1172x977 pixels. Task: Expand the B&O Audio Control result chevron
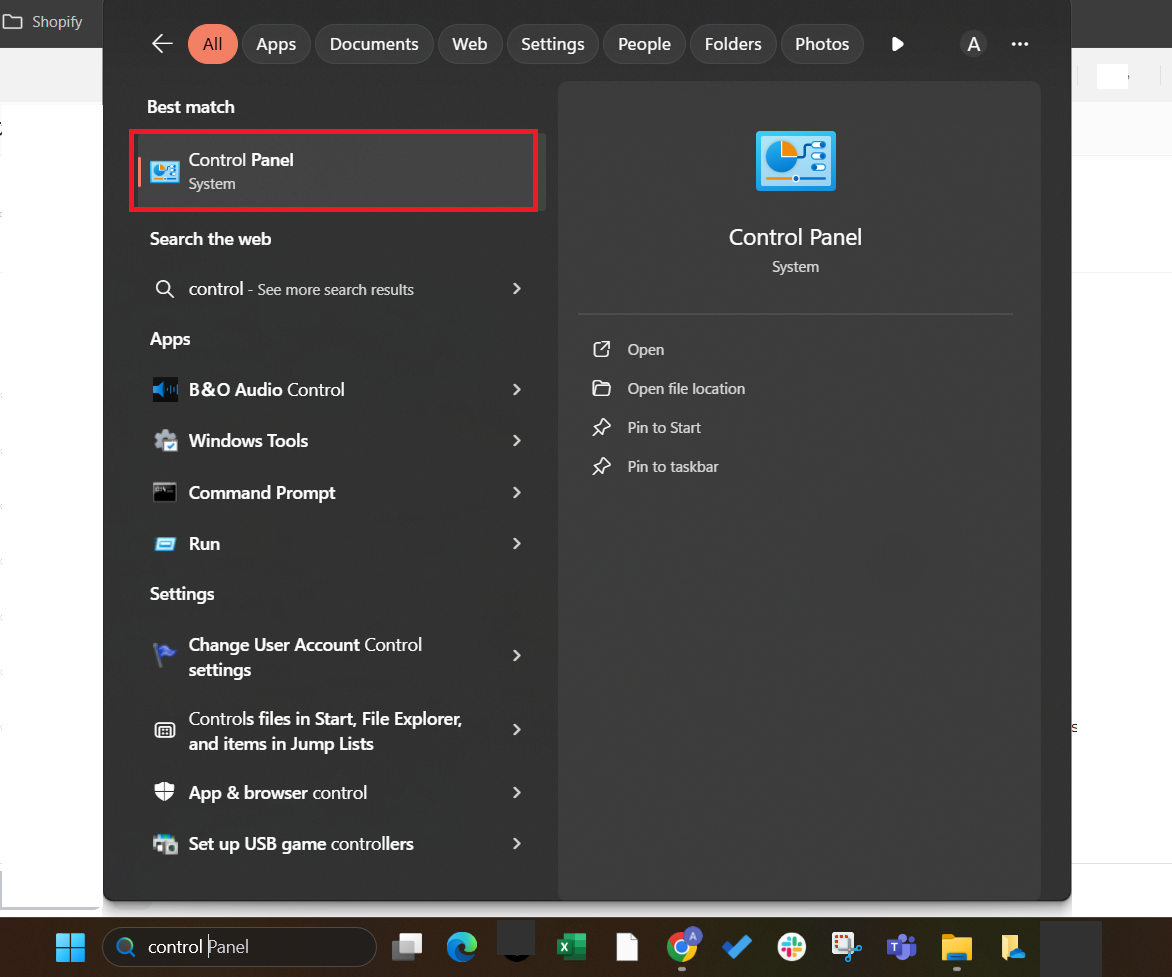pos(517,390)
